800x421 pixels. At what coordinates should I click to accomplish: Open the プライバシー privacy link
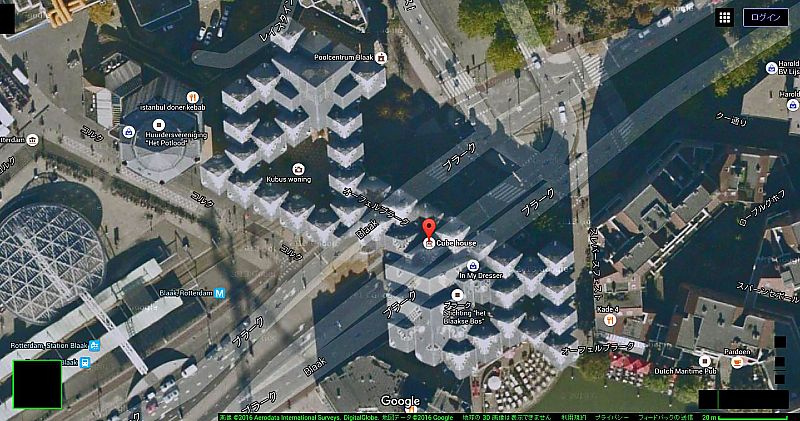coord(611,417)
